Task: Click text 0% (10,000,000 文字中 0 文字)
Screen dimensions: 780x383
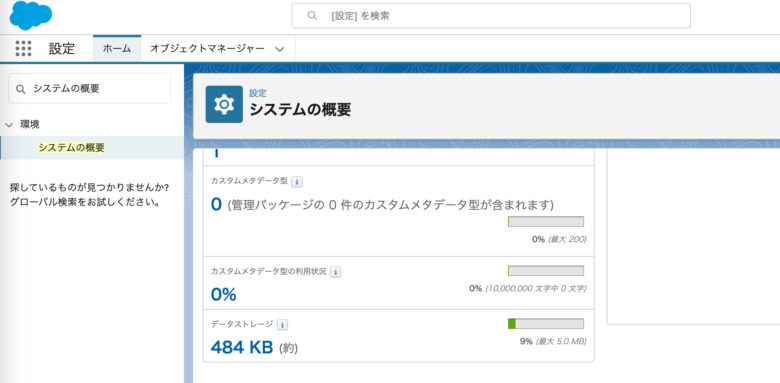Action: [x=527, y=288]
